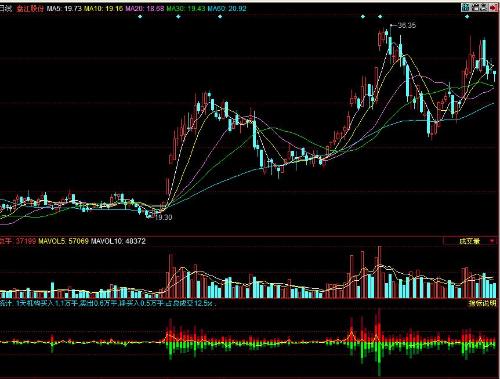Click diamond marker left of the 38.35 peak
This screenshot has height=379, width=500.
coord(363,16)
